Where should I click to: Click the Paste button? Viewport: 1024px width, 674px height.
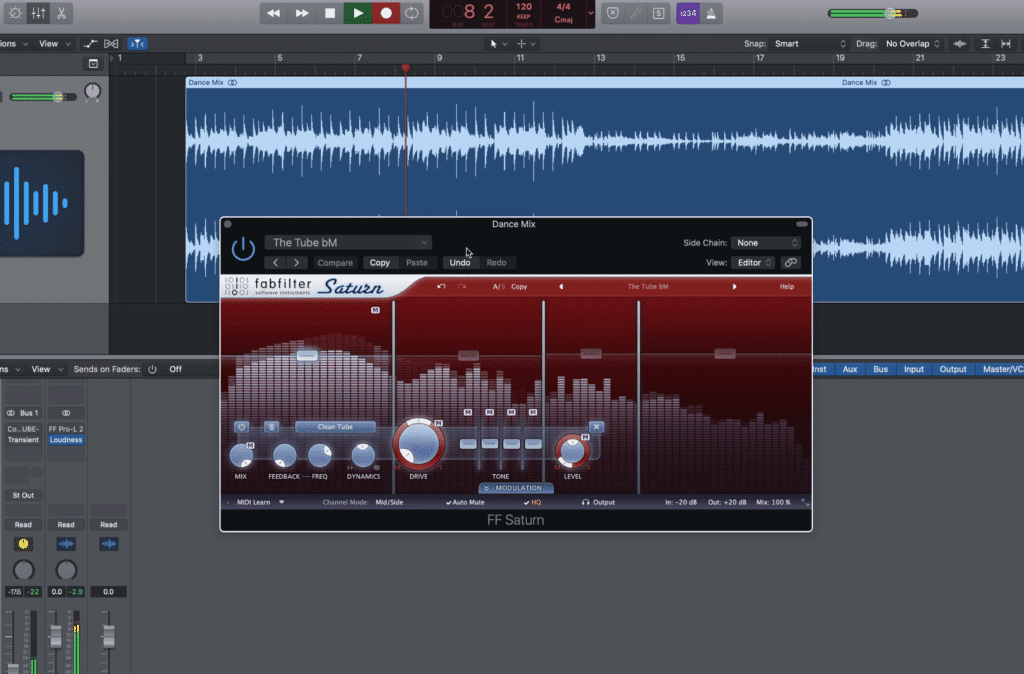click(x=417, y=263)
